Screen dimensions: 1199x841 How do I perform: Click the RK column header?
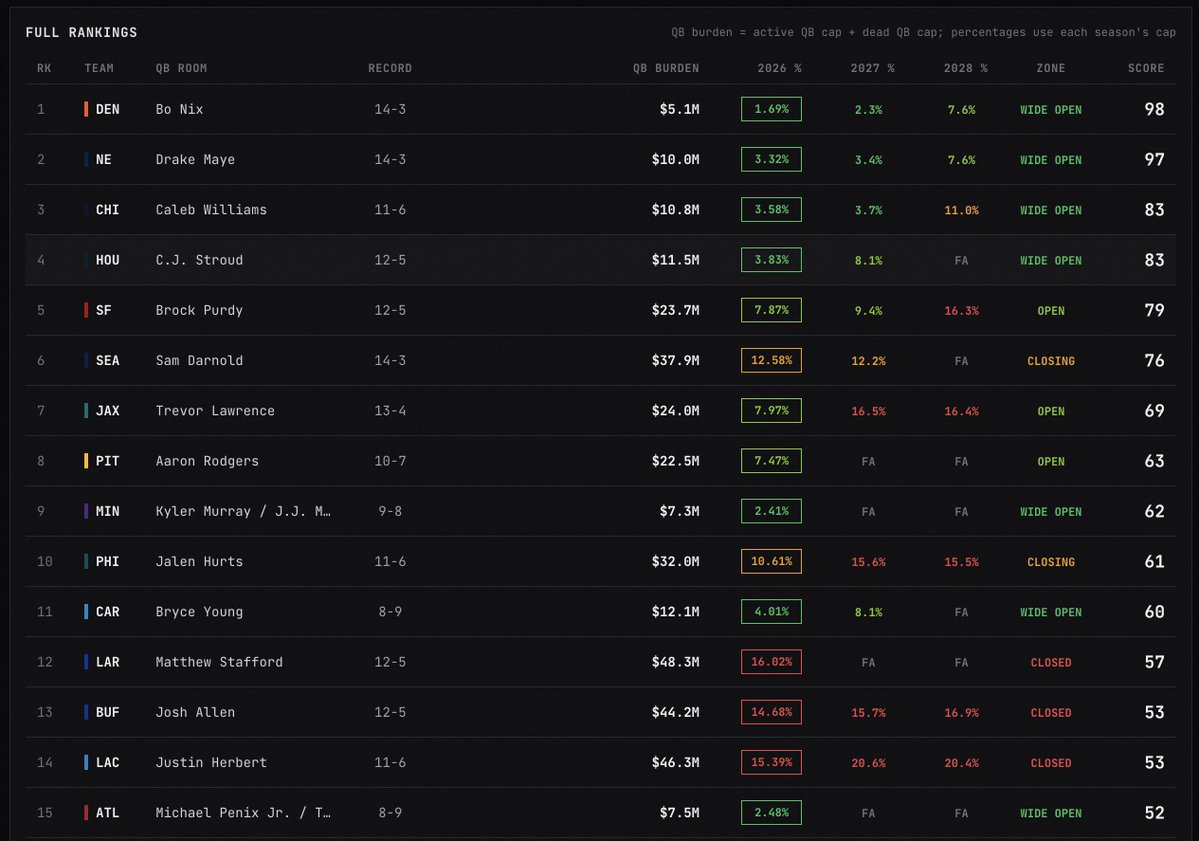tap(44, 68)
